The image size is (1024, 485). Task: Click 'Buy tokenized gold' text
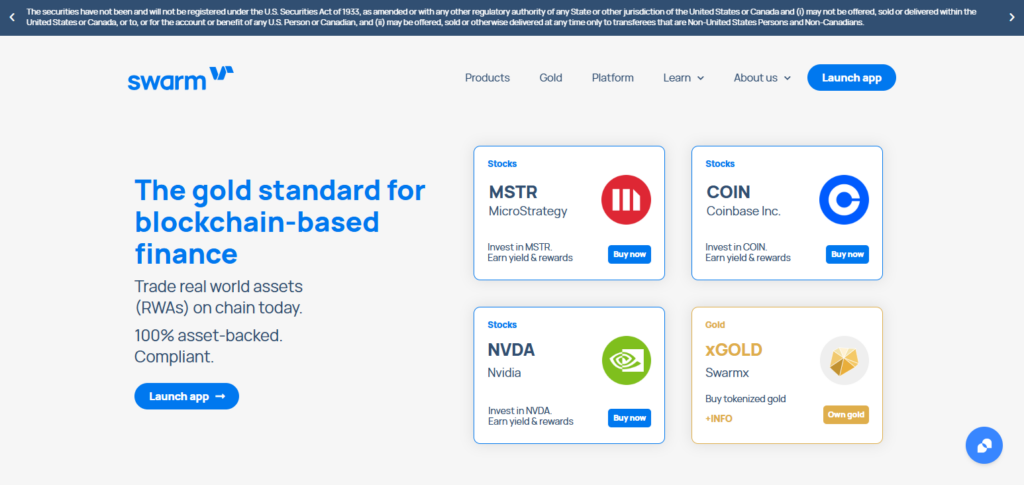pos(745,398)
